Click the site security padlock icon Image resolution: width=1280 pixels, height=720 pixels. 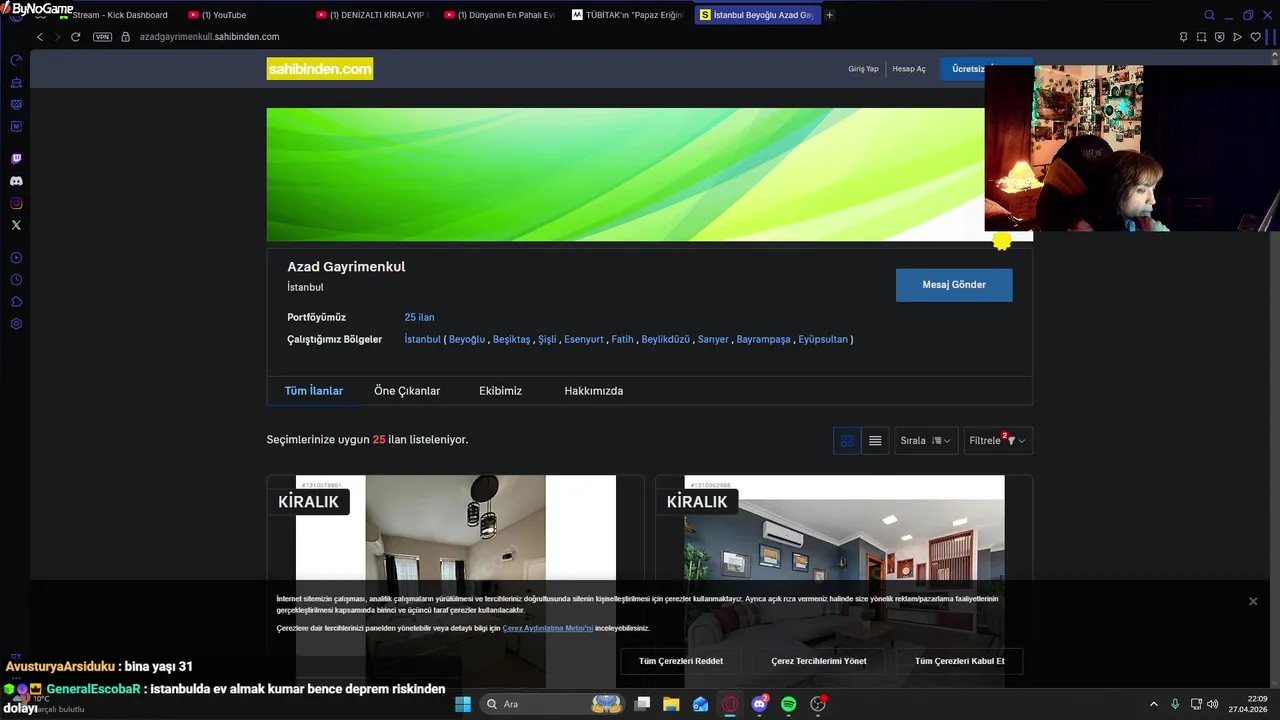(x=126, y=37)
